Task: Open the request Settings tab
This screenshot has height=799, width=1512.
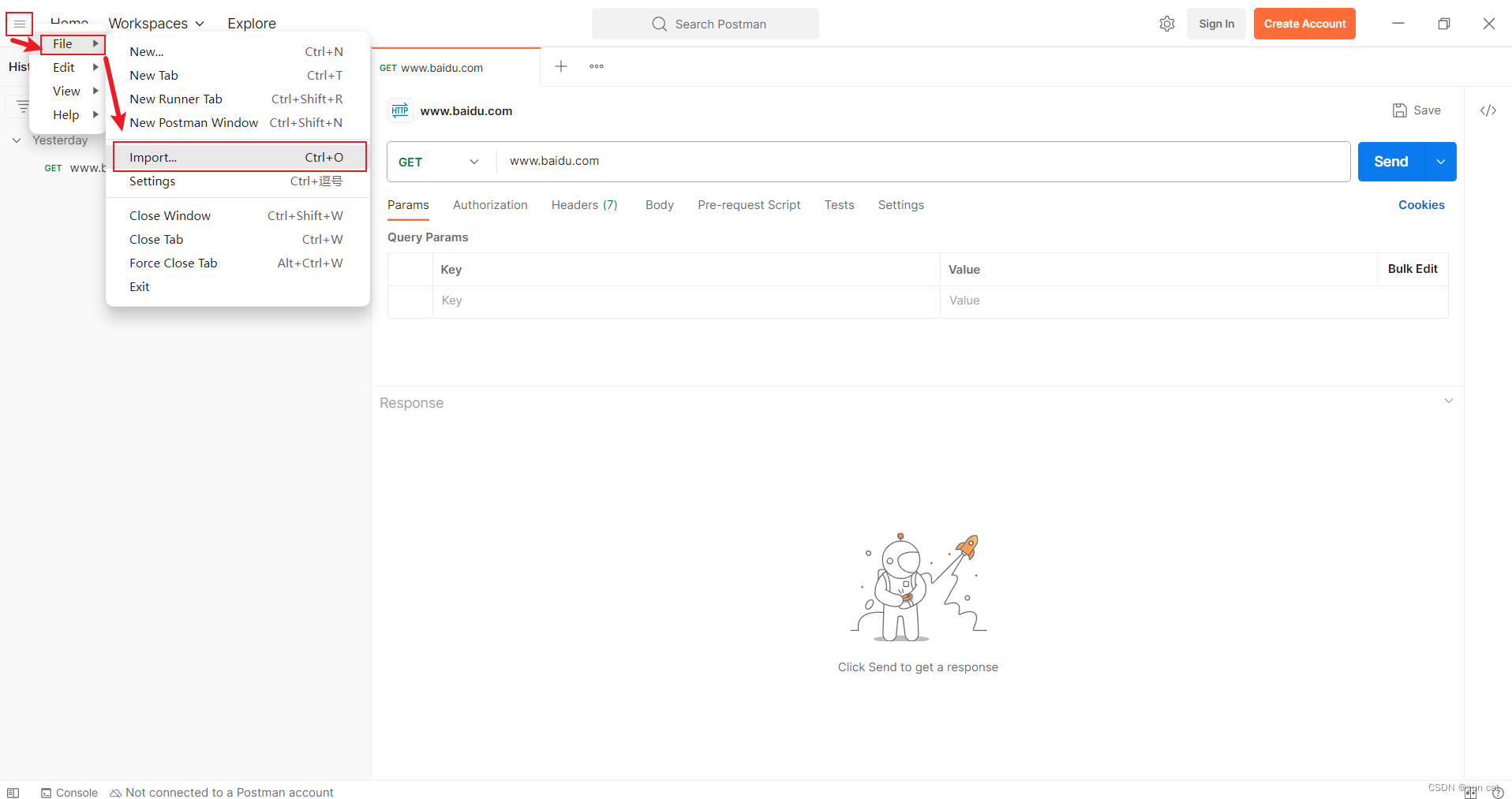Action: click(901, 205)
